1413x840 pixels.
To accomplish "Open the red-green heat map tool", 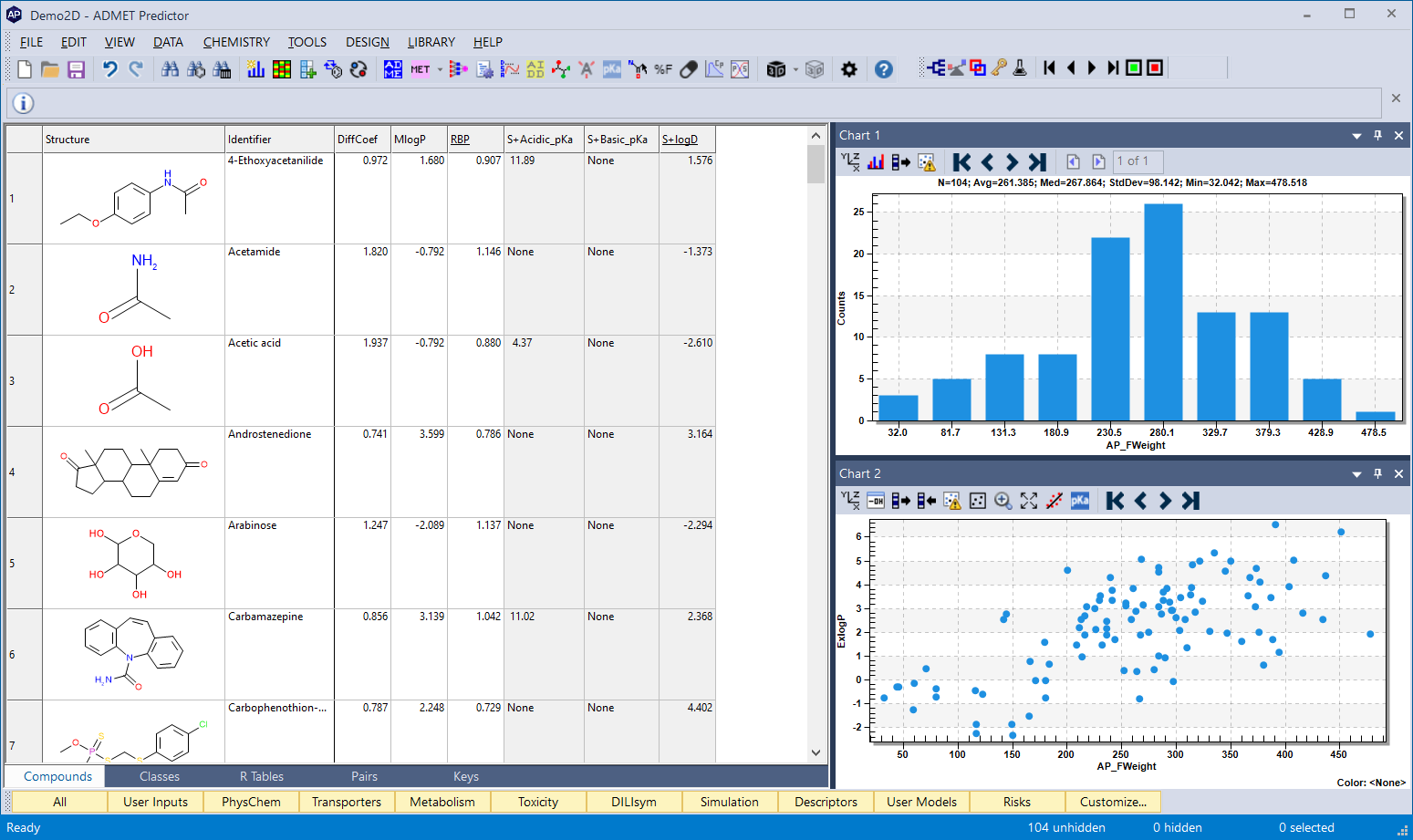I will click(282, 69).
